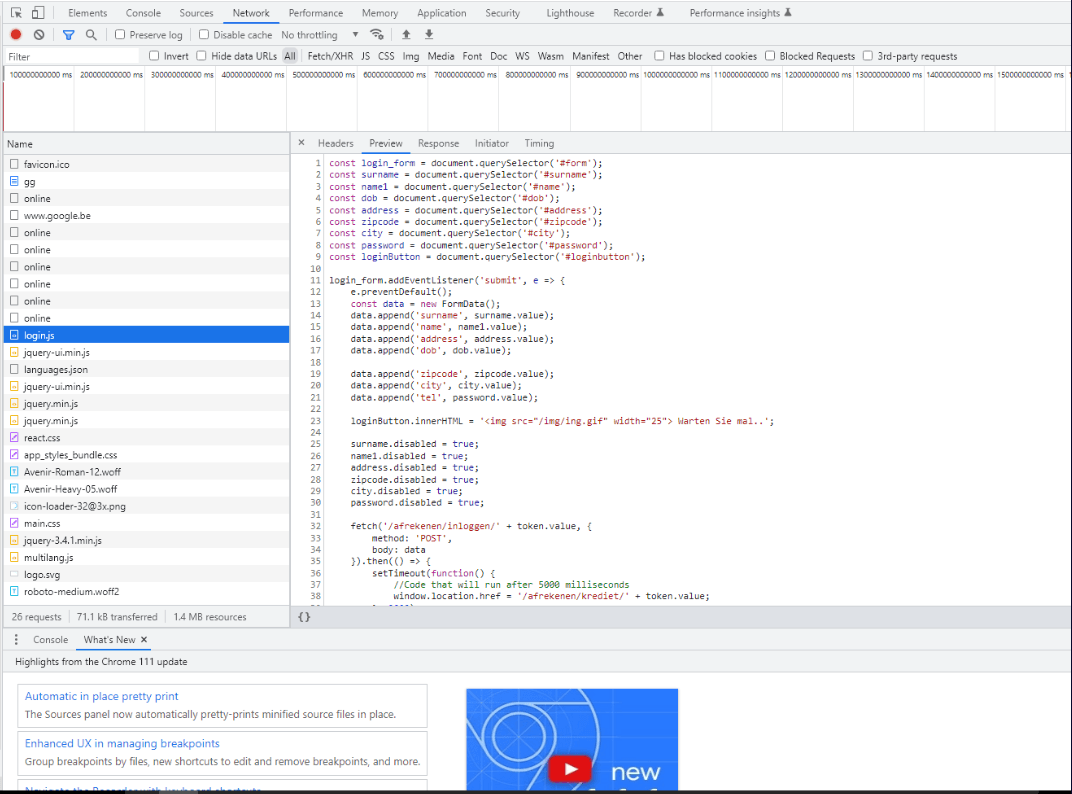Enable the Preserve log checkbox
This screenshot has width=1072, height=794.
[120, 34]
